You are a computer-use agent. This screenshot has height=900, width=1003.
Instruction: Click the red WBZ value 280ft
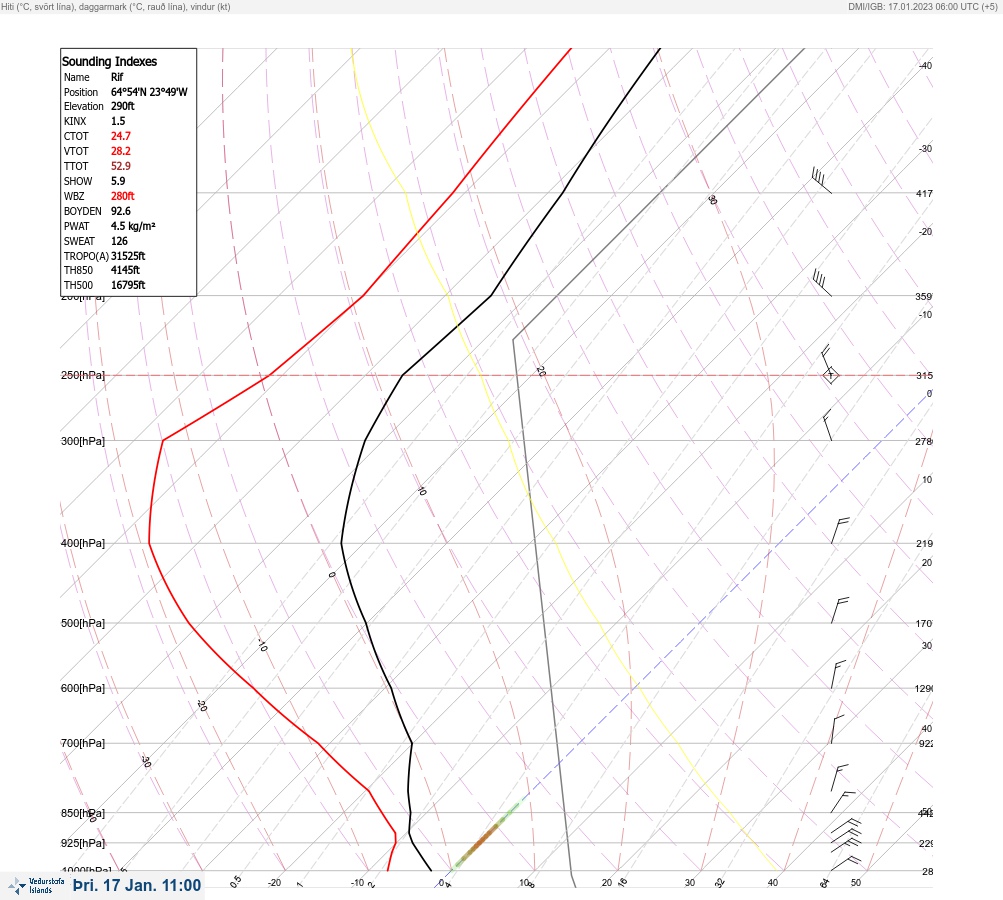click(123, 196)
